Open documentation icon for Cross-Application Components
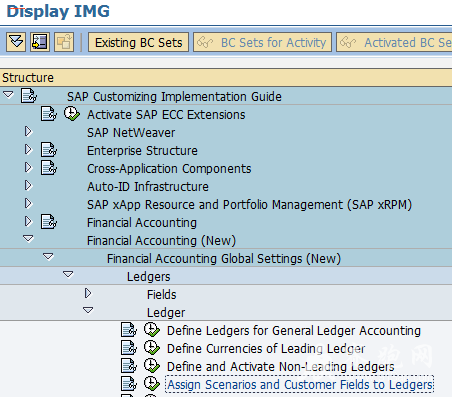 49,168
